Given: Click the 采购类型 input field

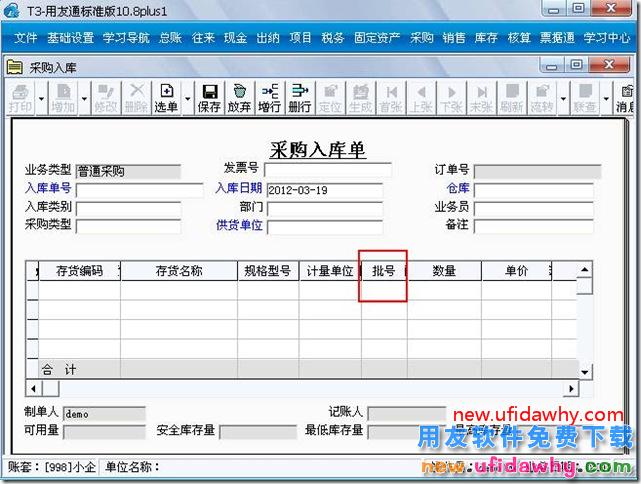Looking at the screenshot, I should pos(128,226).
